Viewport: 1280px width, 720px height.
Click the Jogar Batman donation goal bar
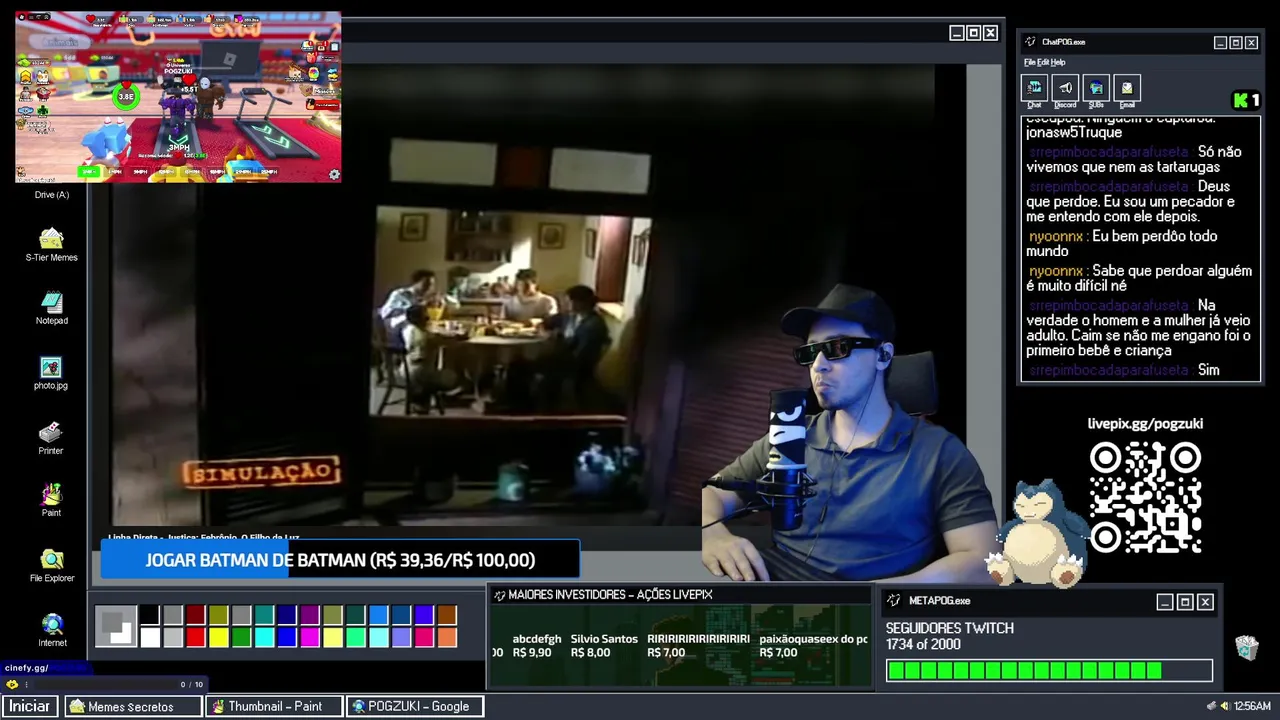point(341,560)
